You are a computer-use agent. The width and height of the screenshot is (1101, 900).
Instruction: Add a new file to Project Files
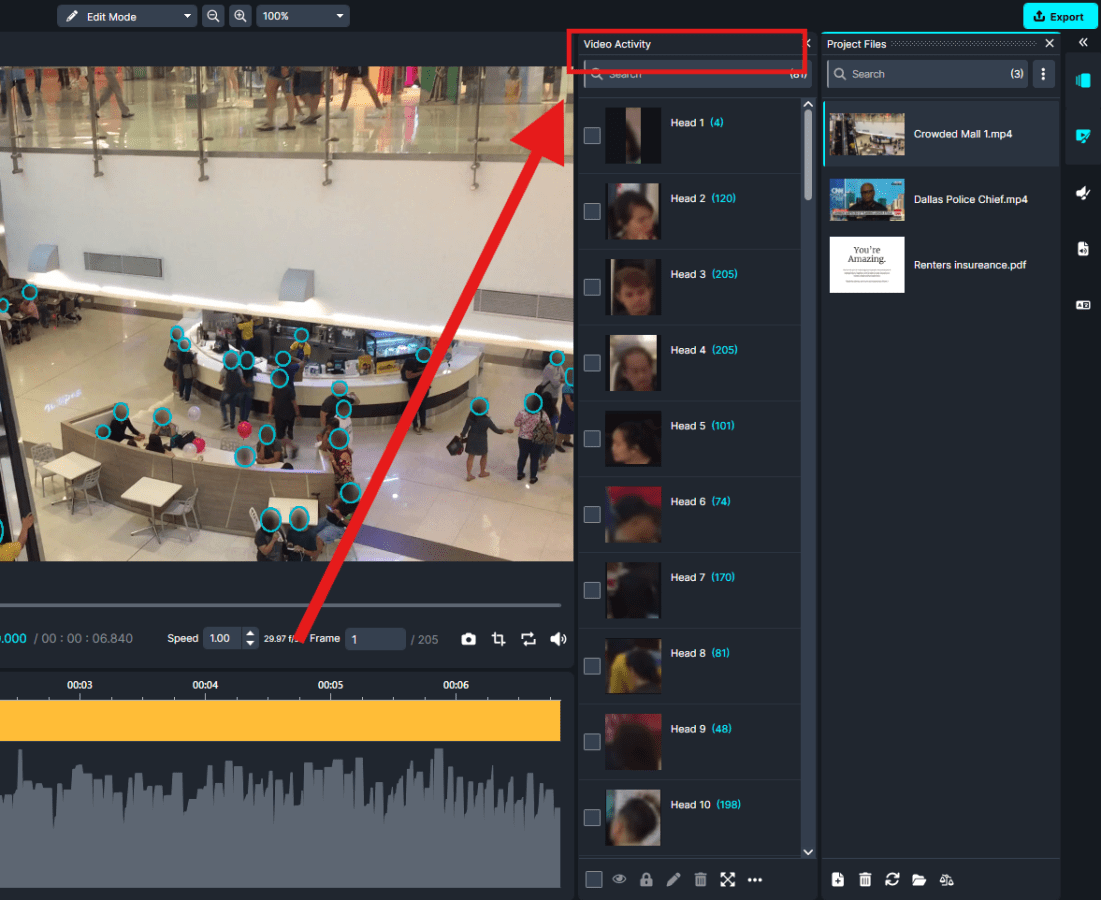(838, 879)
